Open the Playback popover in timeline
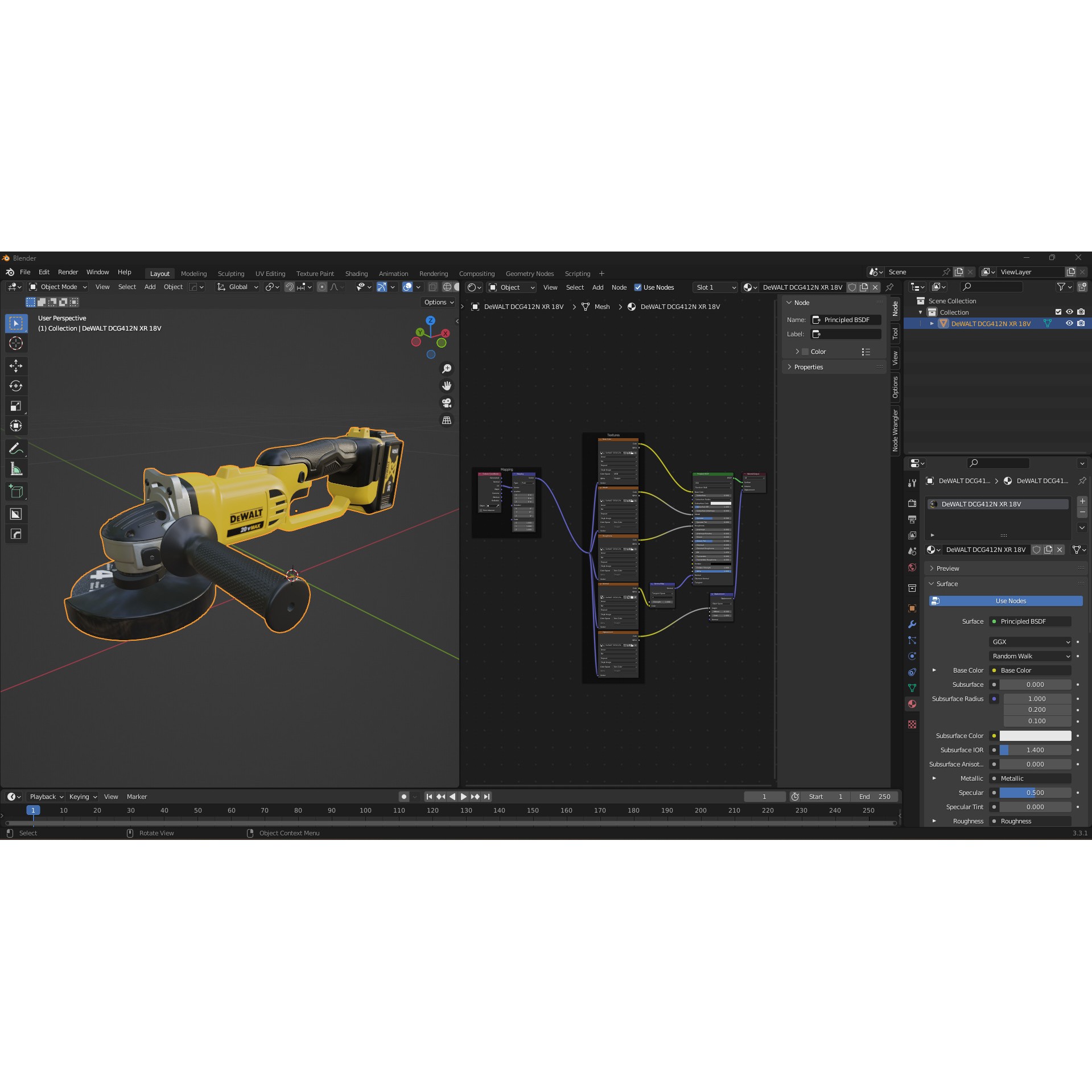The width and height of the screenshot is (1092, 1092). pos(46,797)
